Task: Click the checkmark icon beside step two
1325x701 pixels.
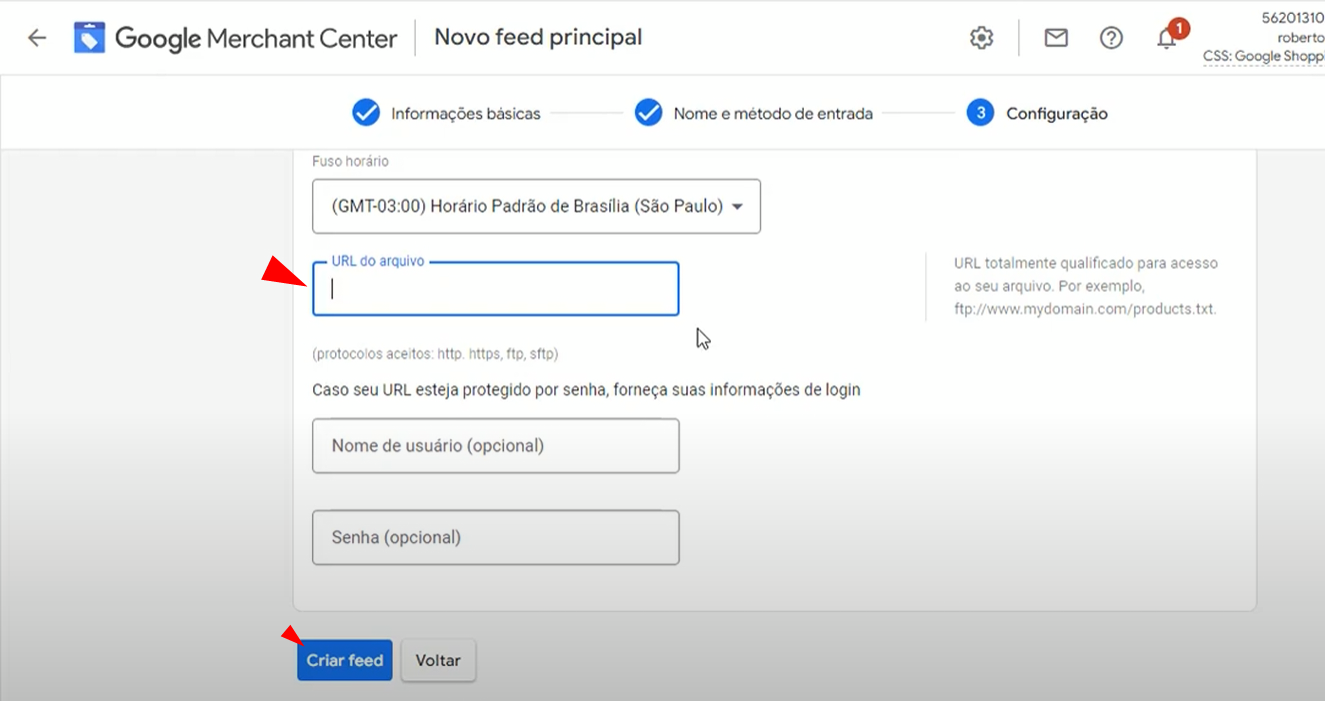Action: [648, 113]
